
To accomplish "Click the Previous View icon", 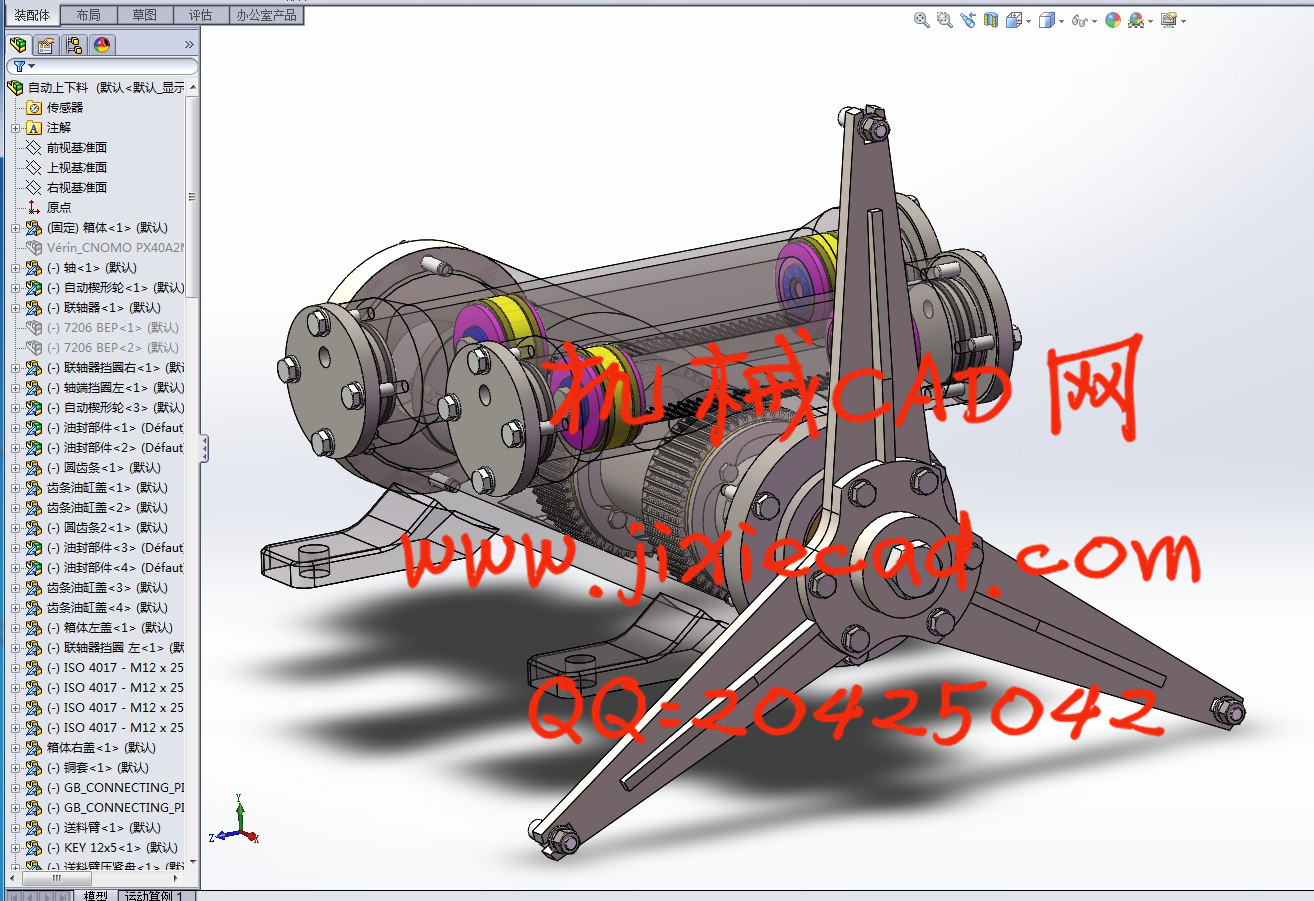I will tap(967, 20).
